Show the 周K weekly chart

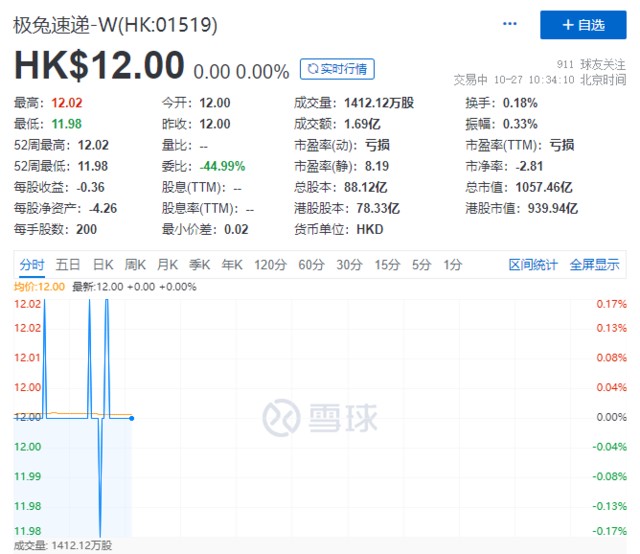[135, 265]
